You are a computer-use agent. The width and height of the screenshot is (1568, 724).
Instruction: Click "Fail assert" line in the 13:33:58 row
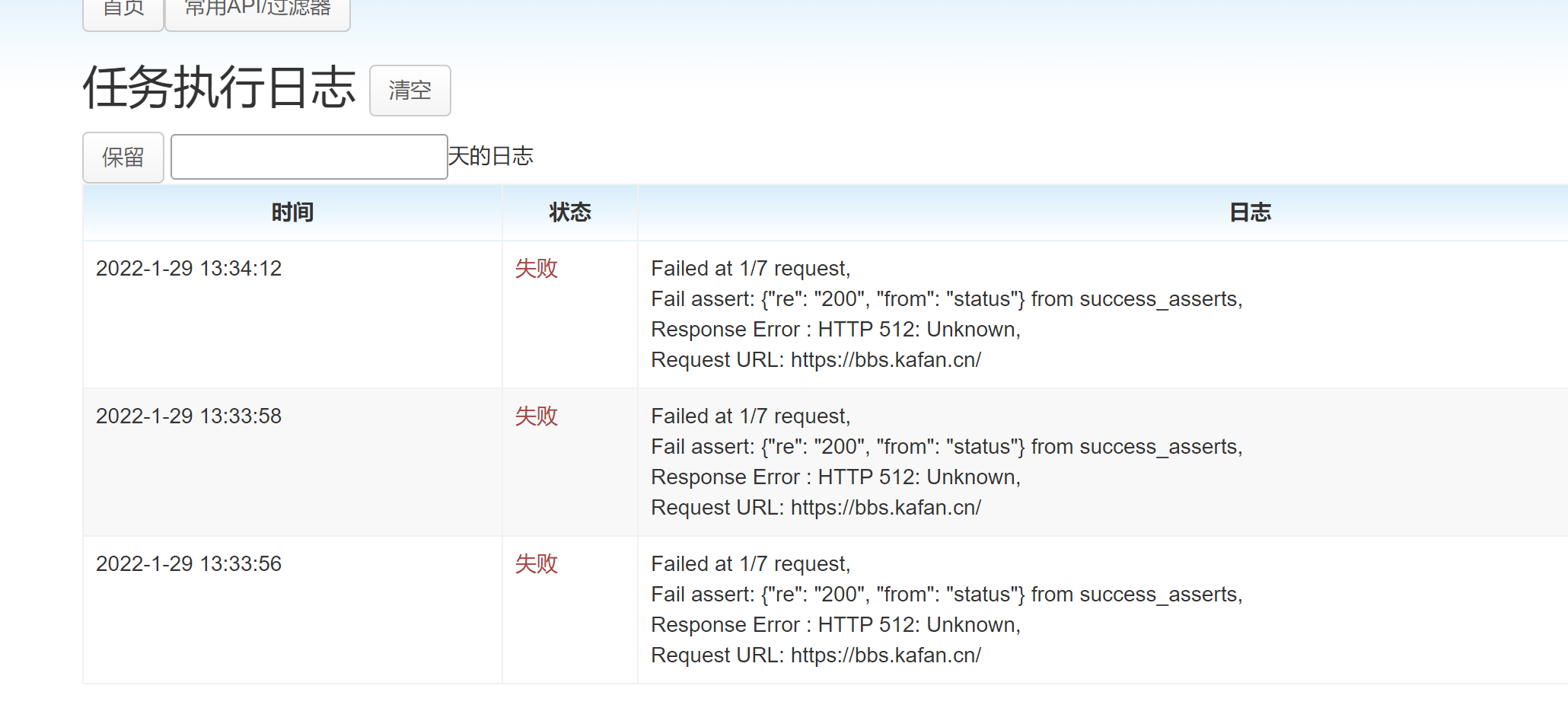pos(947,447)
